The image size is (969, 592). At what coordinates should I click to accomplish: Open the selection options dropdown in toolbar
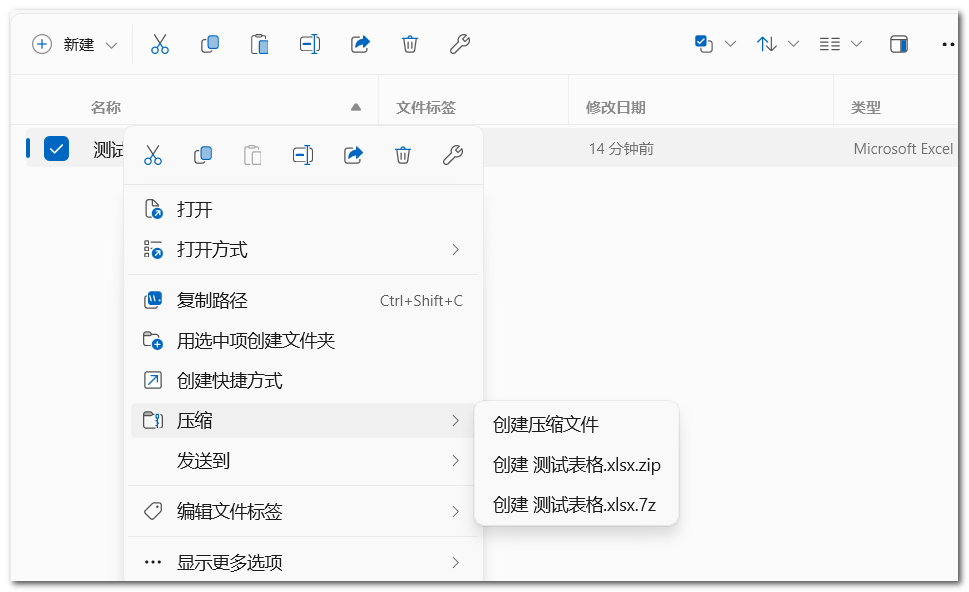tap(715, 44)
